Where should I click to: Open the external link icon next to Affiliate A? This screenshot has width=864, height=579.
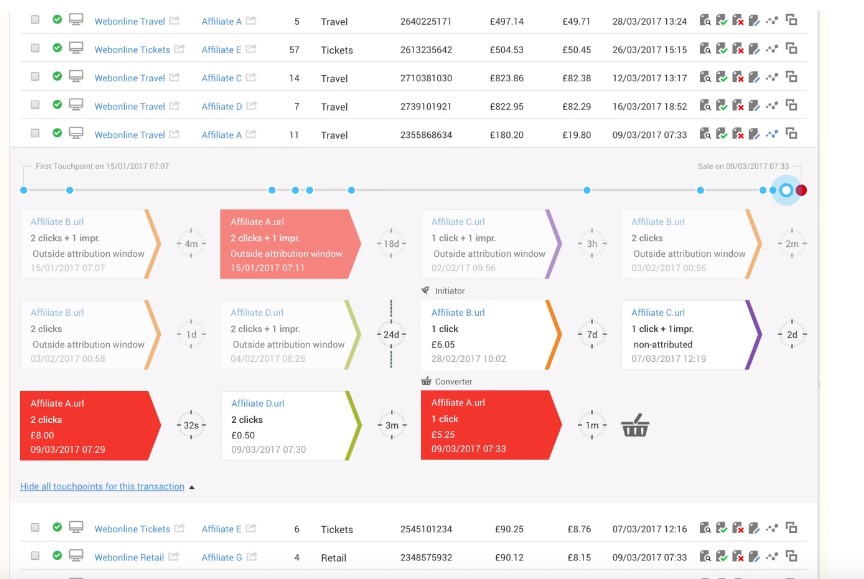click(x=251, y=19)
